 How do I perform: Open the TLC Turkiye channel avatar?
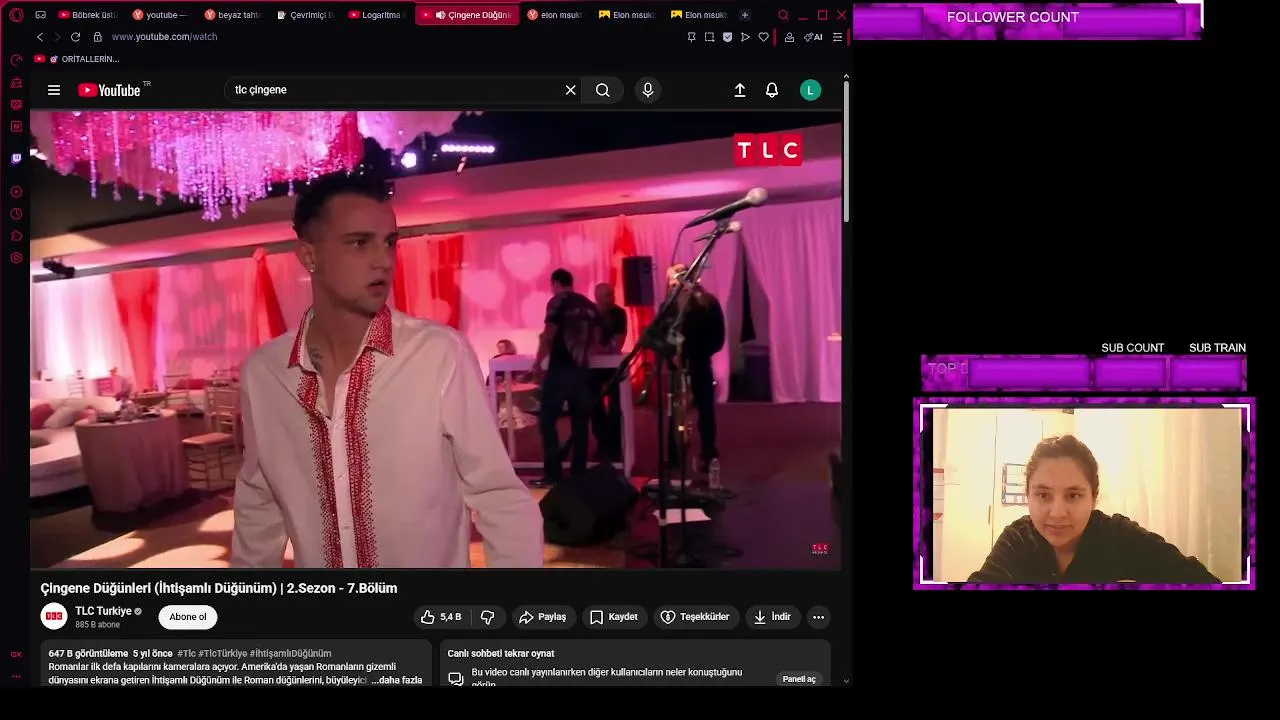tap(54, 617)
